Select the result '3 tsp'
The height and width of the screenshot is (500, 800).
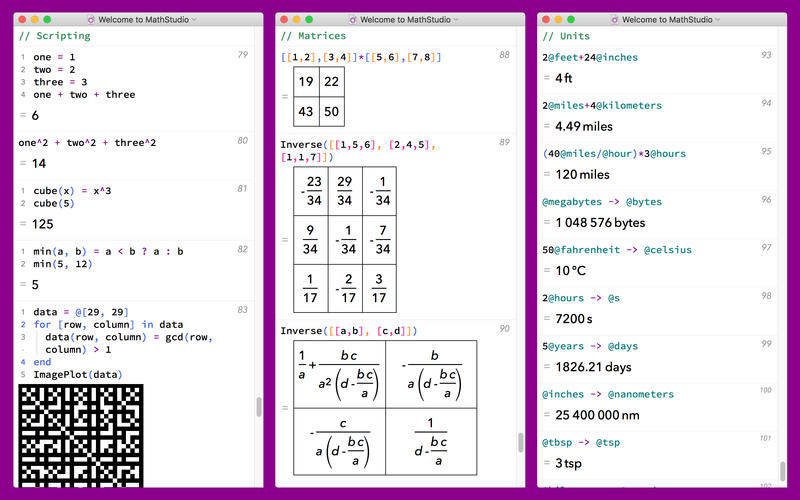pos(568,463)
